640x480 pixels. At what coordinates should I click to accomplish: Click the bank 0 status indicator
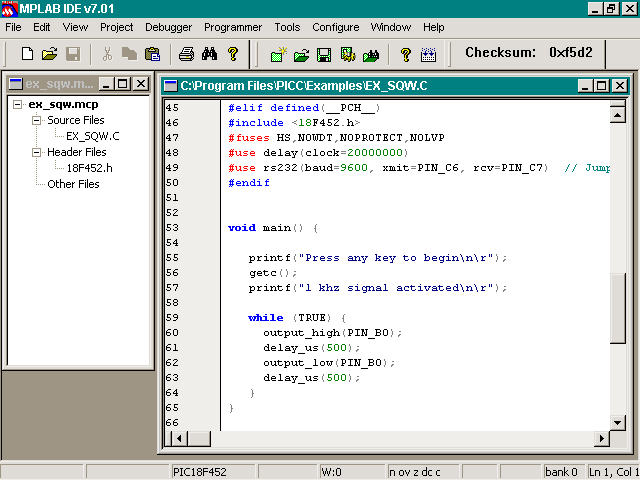click(561, 472)
